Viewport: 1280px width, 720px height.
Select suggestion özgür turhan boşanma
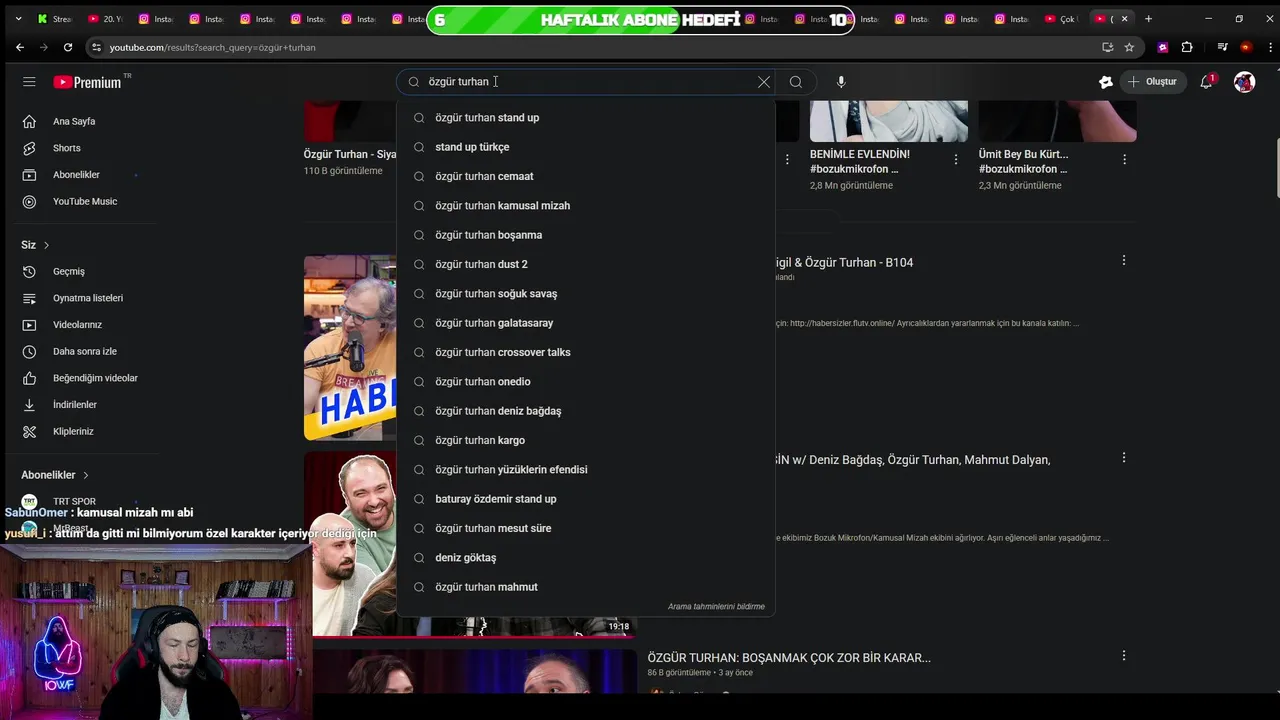coord(585,235)
